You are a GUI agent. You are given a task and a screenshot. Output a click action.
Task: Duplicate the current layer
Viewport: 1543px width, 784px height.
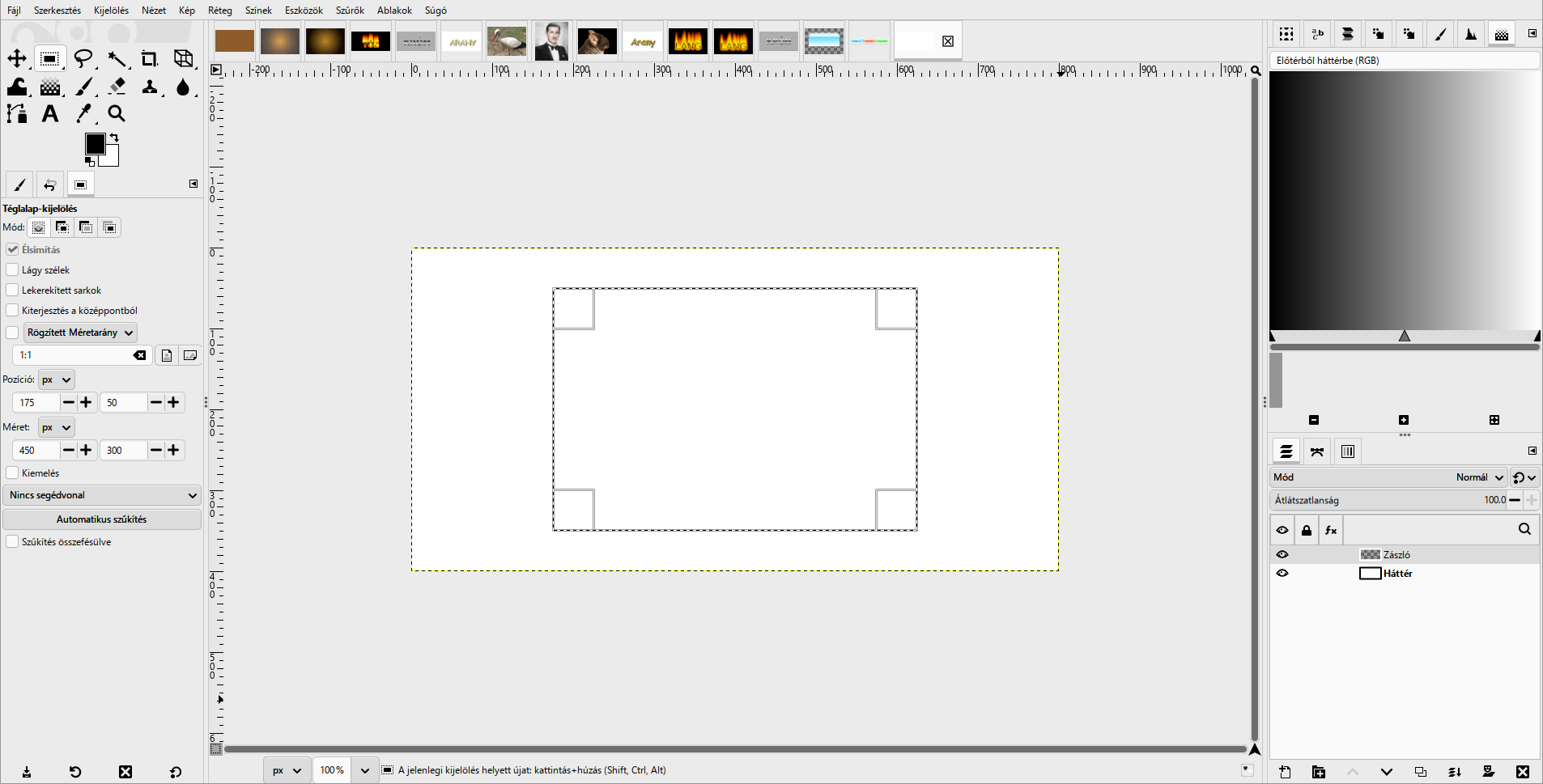1421,772
